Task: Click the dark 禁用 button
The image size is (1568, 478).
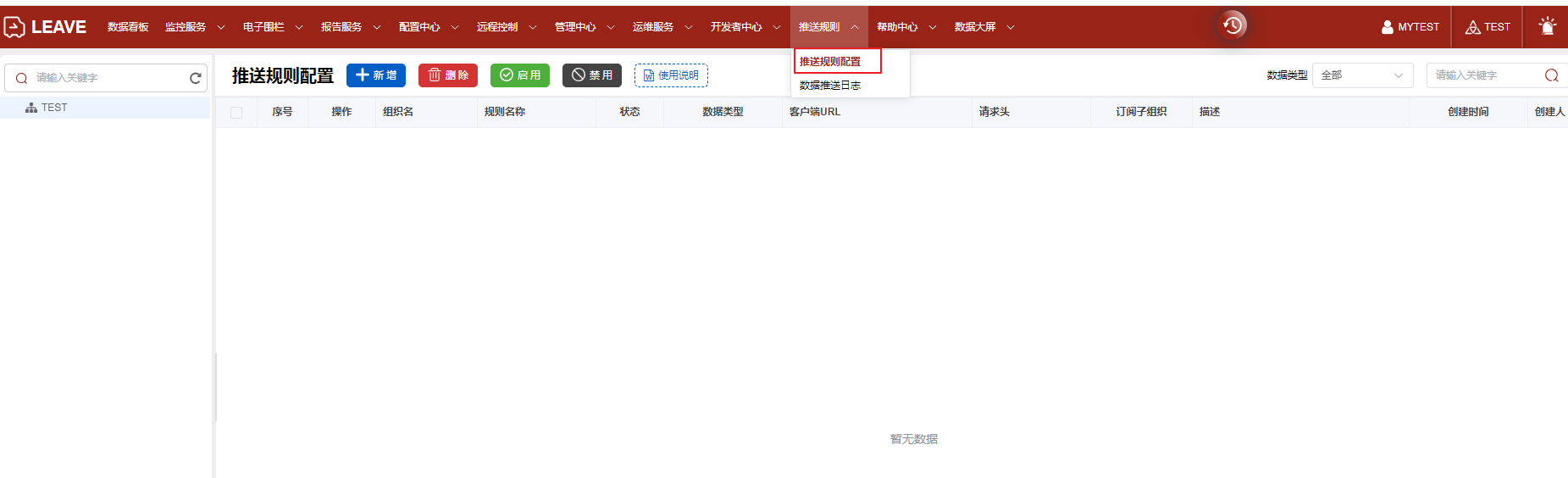Action: (x=592, y=75)
